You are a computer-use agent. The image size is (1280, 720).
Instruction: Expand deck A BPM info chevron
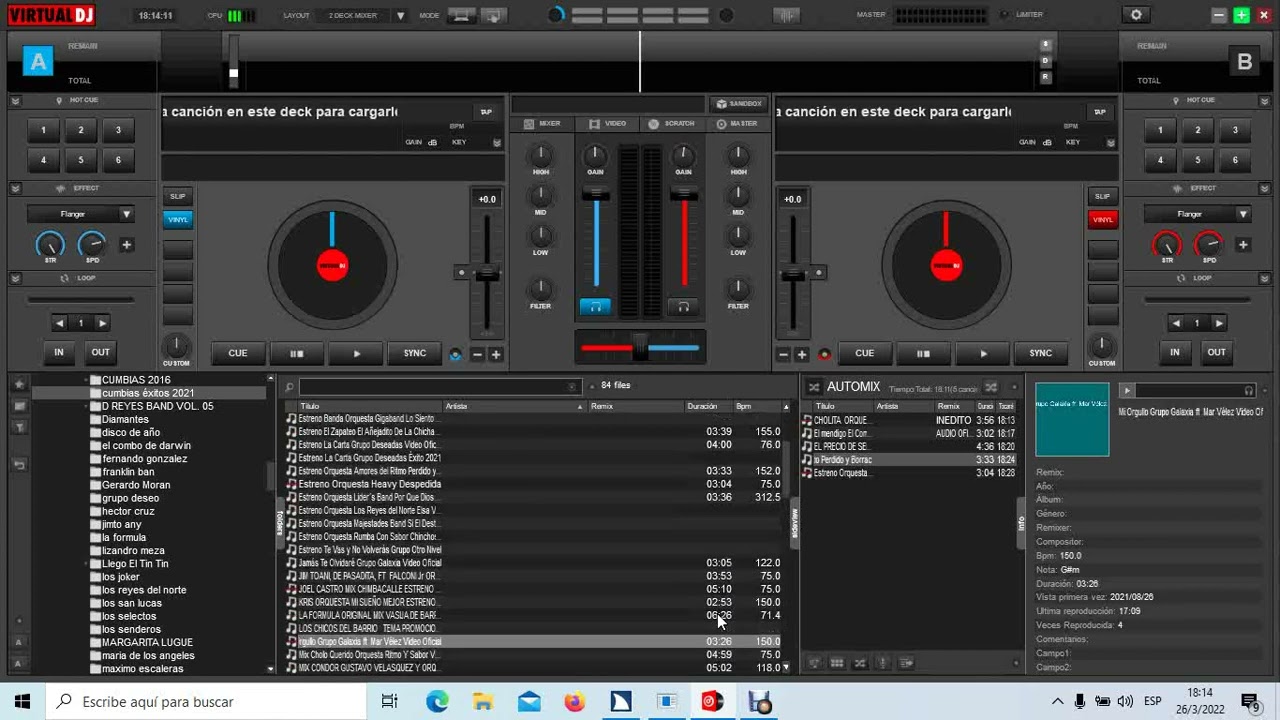(x=497, y=143)
